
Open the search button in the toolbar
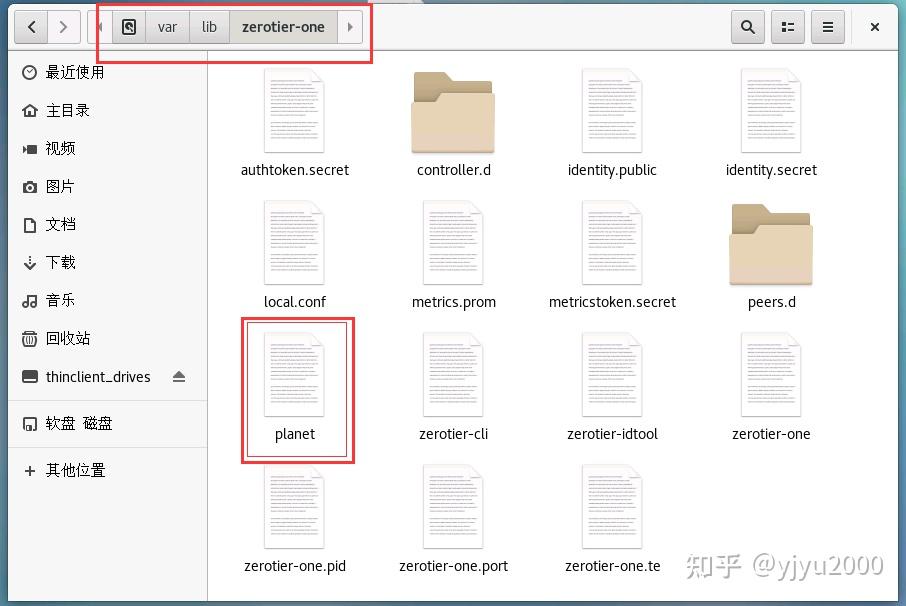click(x=747, y=27)
